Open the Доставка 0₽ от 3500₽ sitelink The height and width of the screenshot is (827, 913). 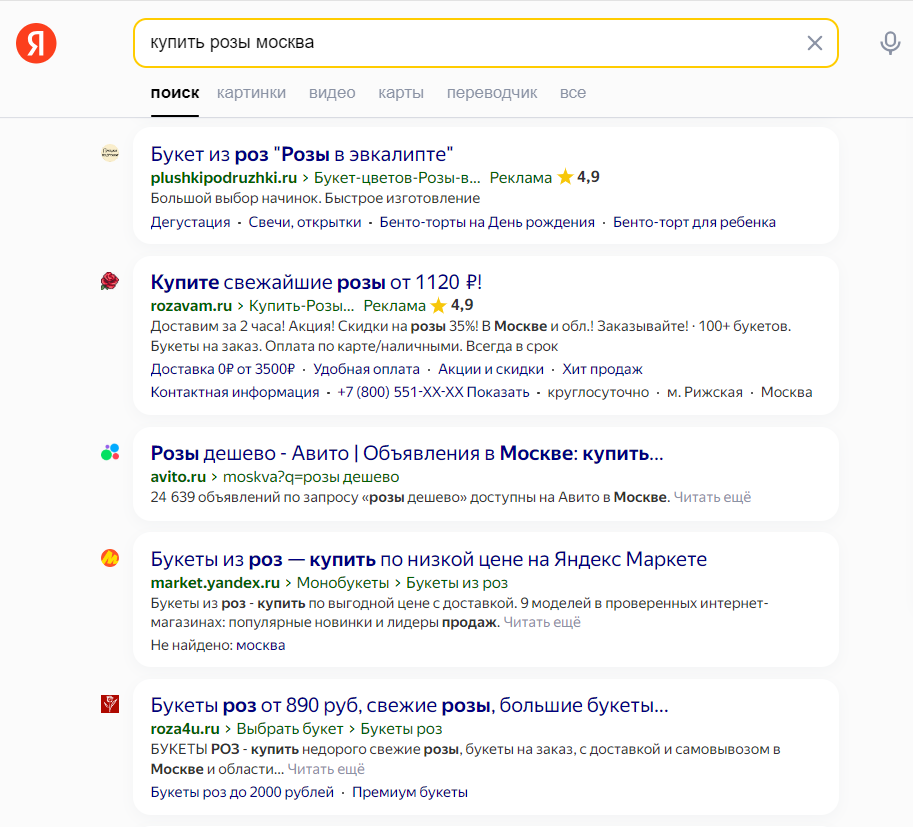click(x=223, y=369)
